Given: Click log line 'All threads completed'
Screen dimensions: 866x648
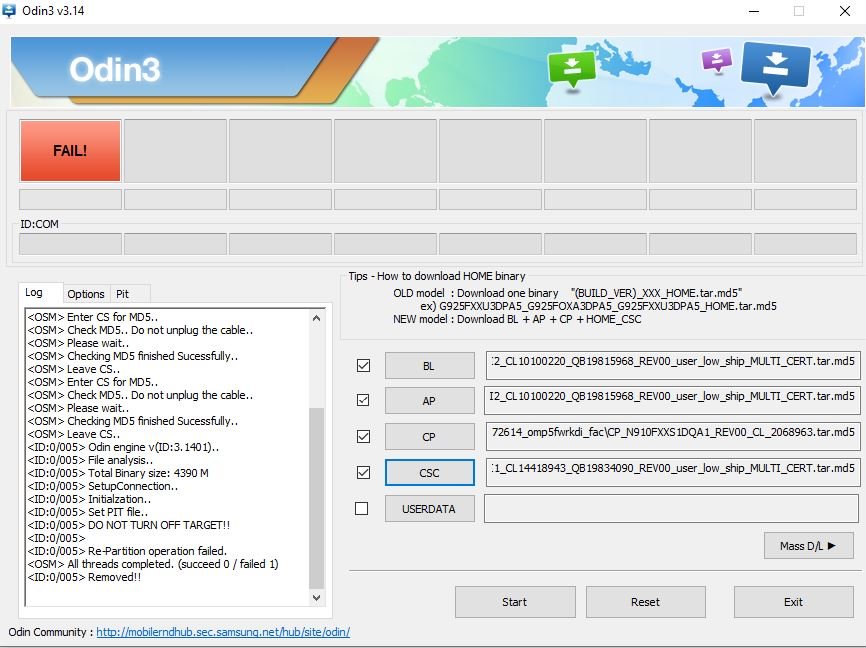Looking at the screenshot, I should coord(153,564).
